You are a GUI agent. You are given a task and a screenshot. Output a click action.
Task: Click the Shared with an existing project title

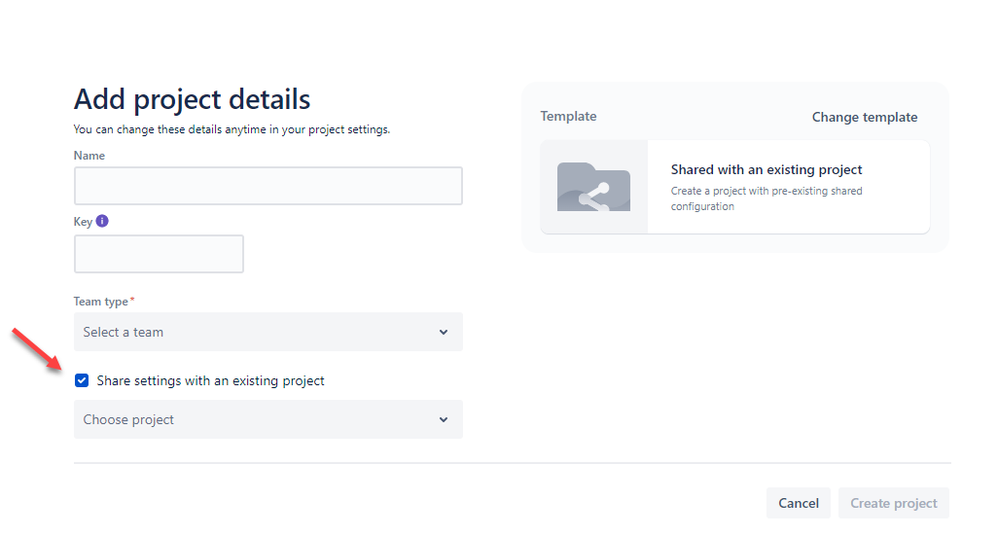(x=766, y=169)
